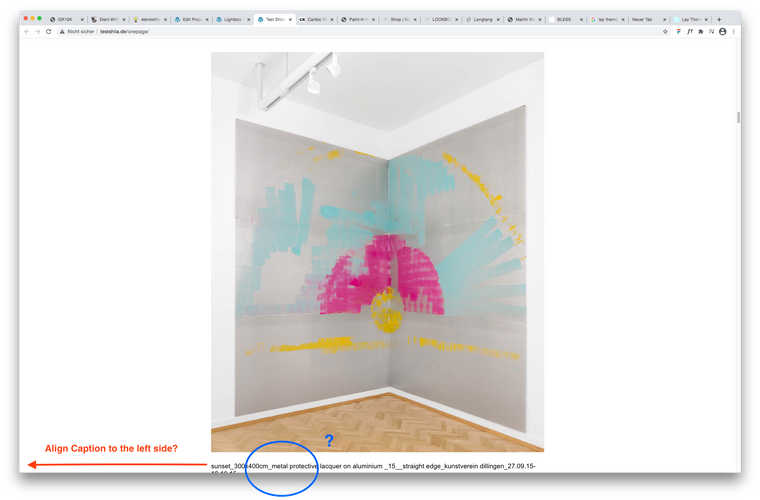This screenshot has height=500, width=760.
Task: Click the sunset artwork image
Action: coord(377,250)
